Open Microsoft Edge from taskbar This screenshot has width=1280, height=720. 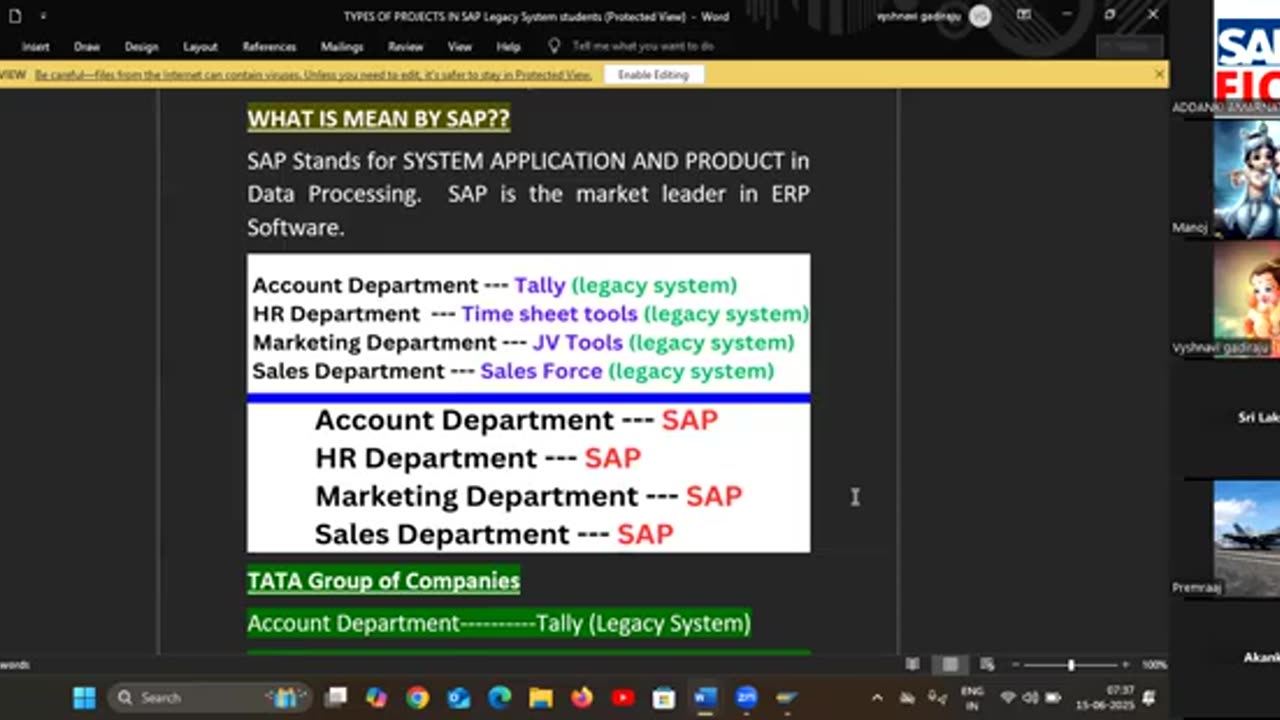pyautogui.click(x=499, y=698)
